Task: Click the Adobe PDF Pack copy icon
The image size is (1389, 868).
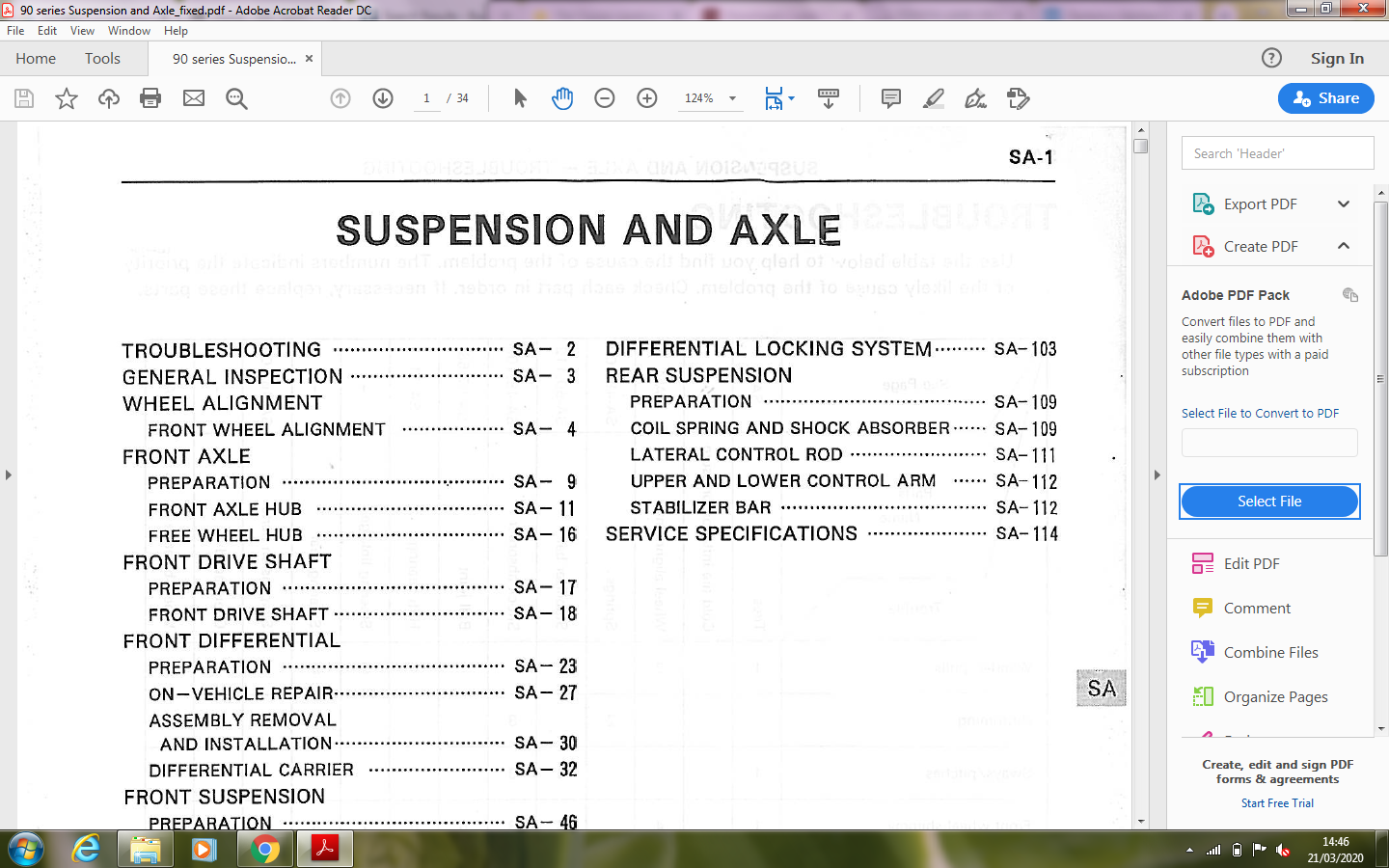Action: coord(1350,295)
